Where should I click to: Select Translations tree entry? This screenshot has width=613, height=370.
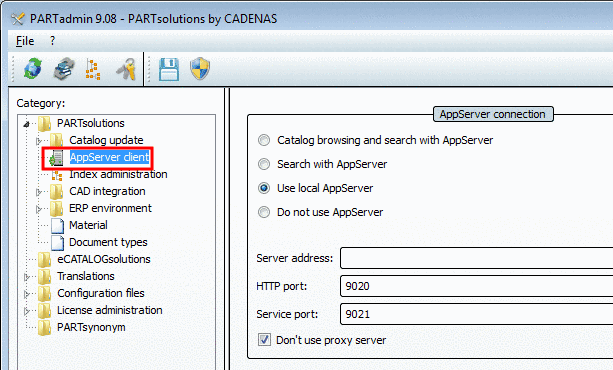point(86,276)
